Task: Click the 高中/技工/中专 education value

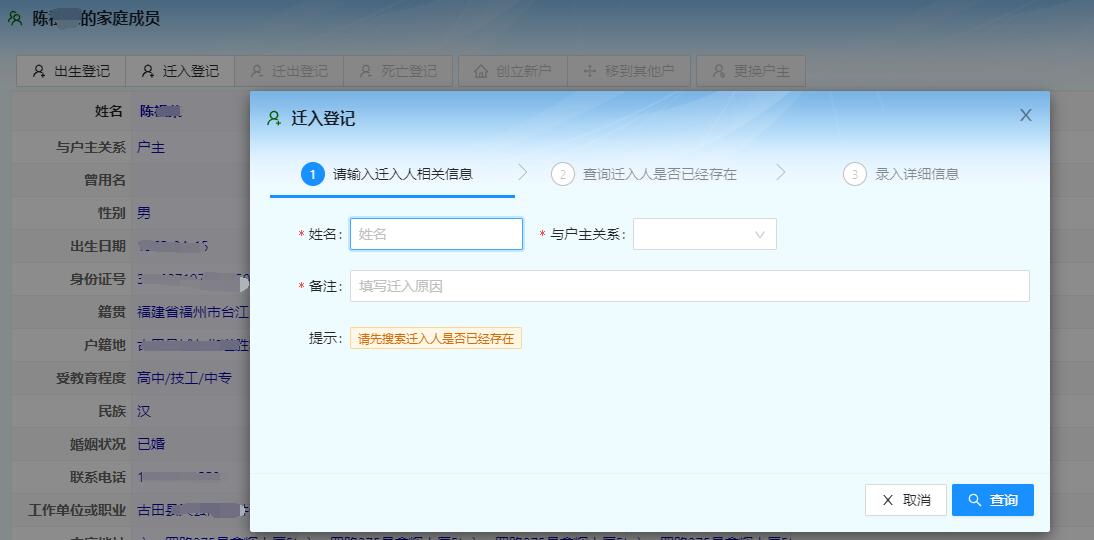Action: [184, 378]
